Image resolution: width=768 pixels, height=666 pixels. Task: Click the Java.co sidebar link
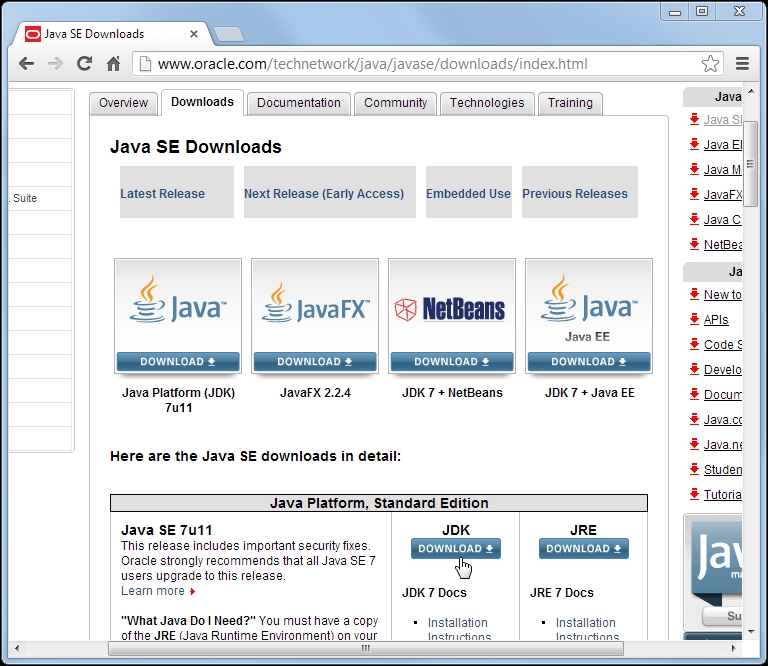(722, 419)
